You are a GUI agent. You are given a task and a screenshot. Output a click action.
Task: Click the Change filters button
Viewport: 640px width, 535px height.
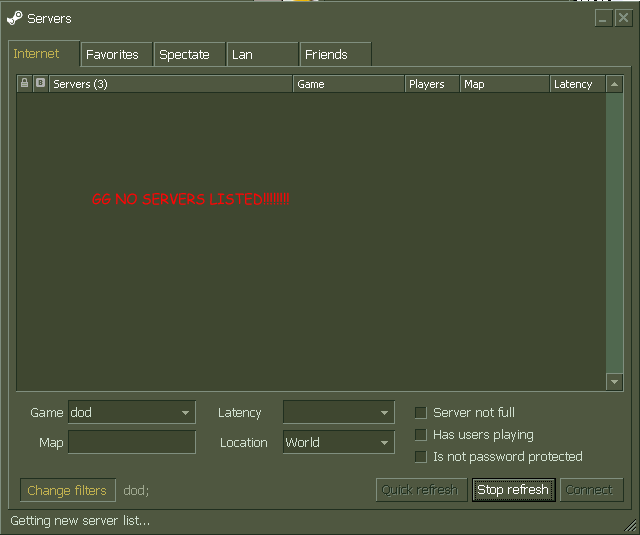pyautogui.click(x=67, y=491)
